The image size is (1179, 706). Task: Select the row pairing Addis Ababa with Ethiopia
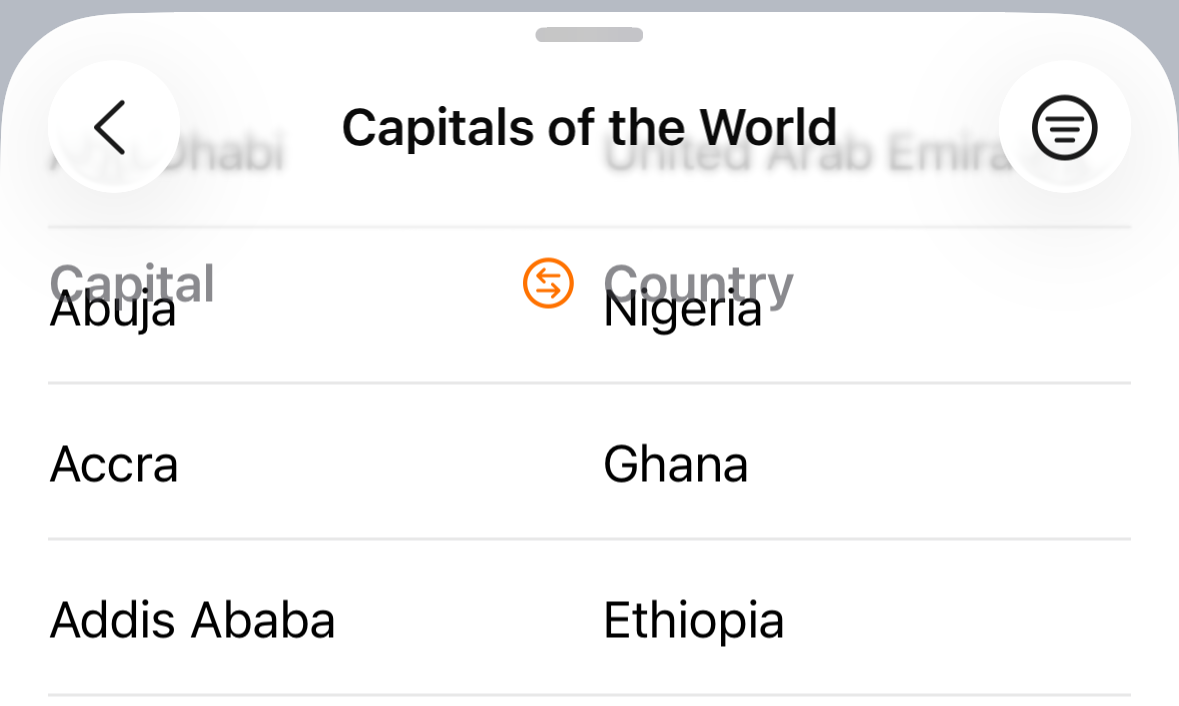[589, 618]
